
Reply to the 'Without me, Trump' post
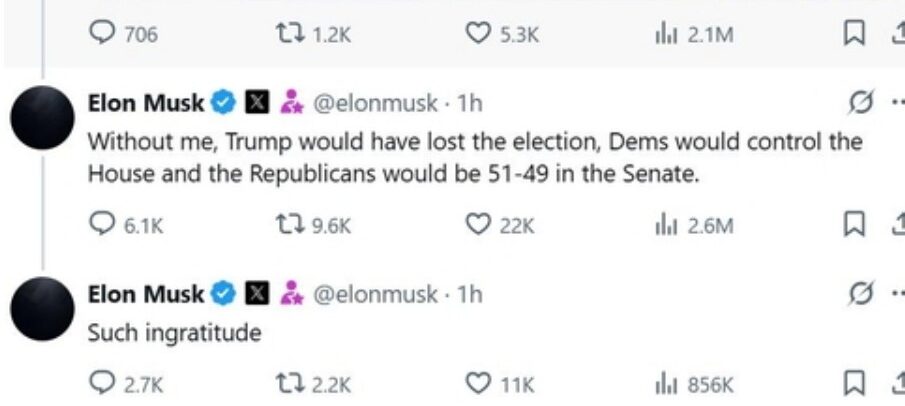coord(102,225)
